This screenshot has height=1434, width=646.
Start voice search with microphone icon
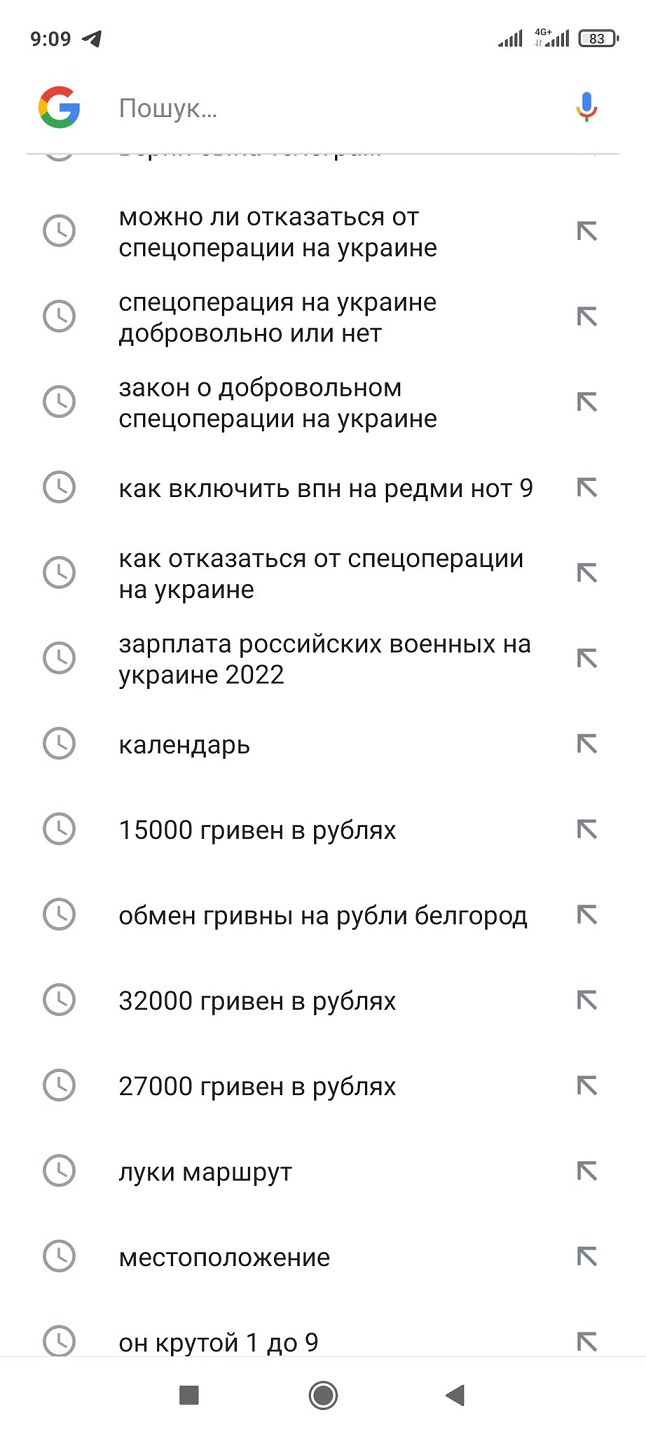pos(587,107)
